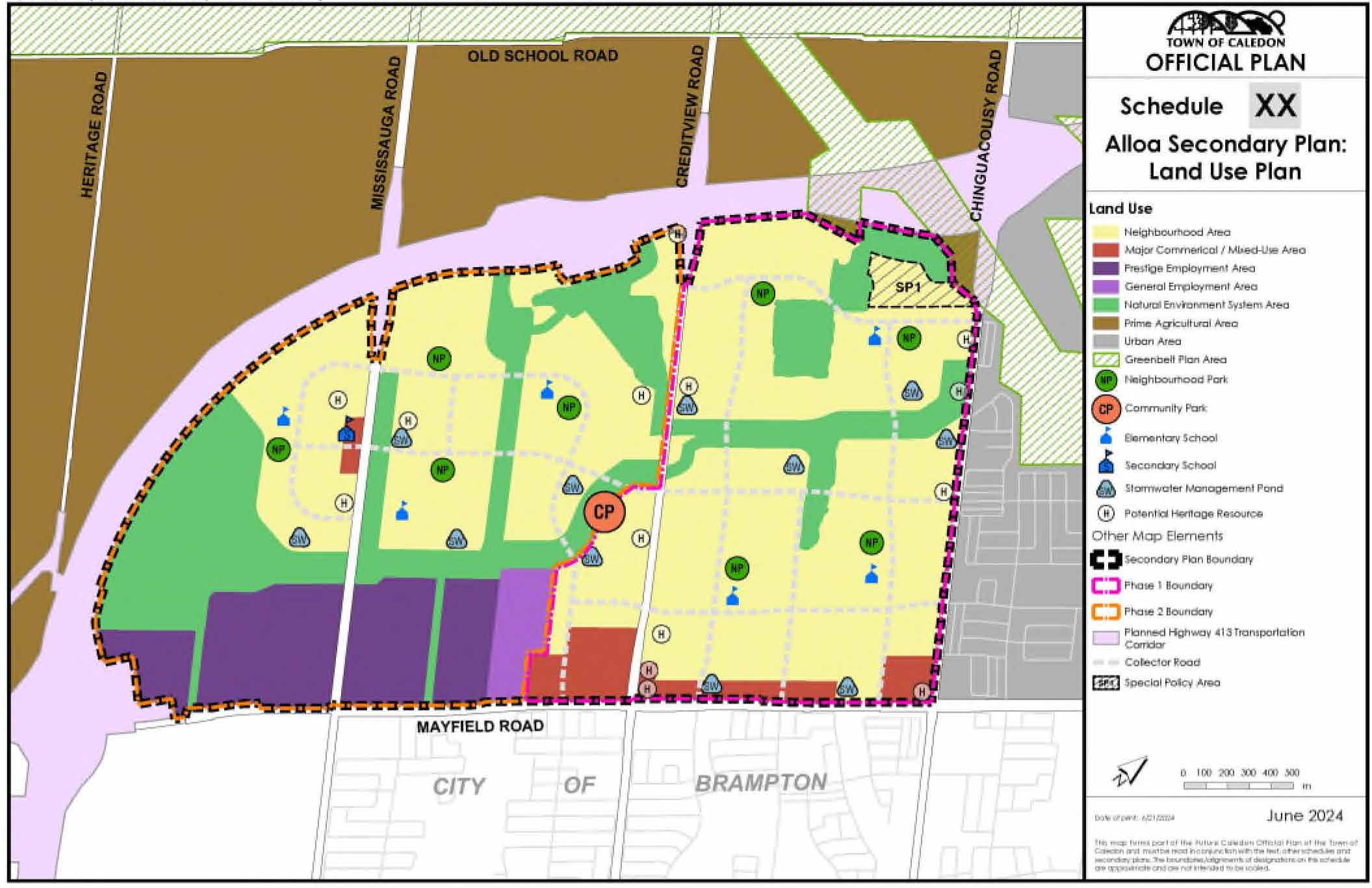1372x888 pixels.
Task: Click the north arrow compass symbol
Action: pyautogui.click(x=1131, y=772)
